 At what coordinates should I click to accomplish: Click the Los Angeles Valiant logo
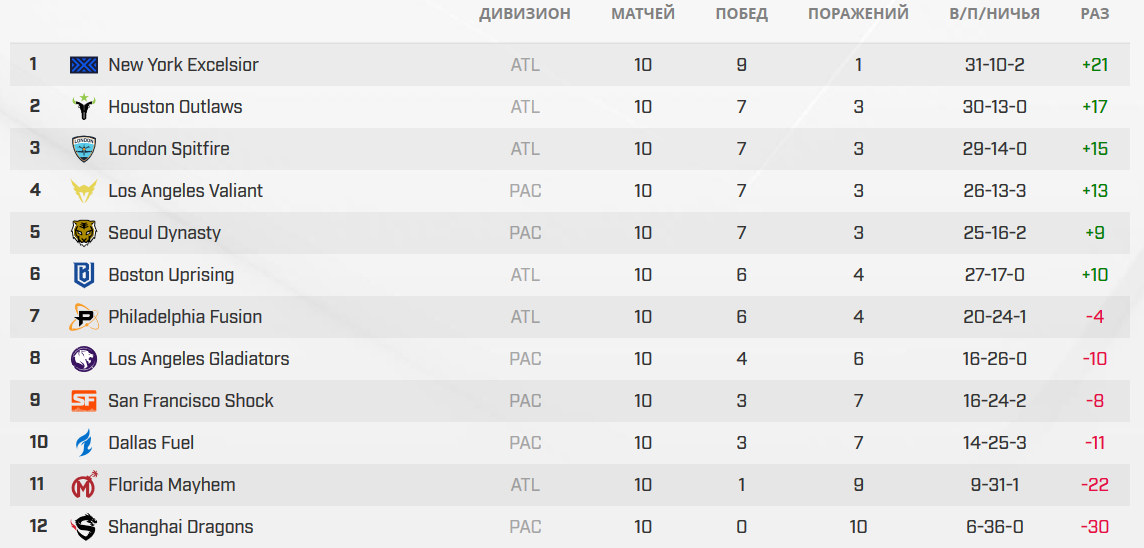click(x=84, y=191)
